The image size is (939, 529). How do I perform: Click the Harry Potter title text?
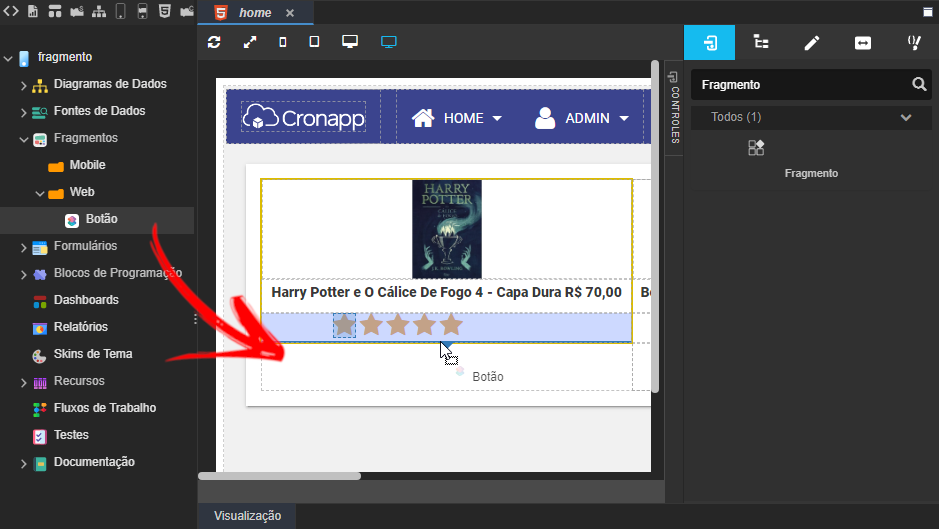(x=446, y=292)
